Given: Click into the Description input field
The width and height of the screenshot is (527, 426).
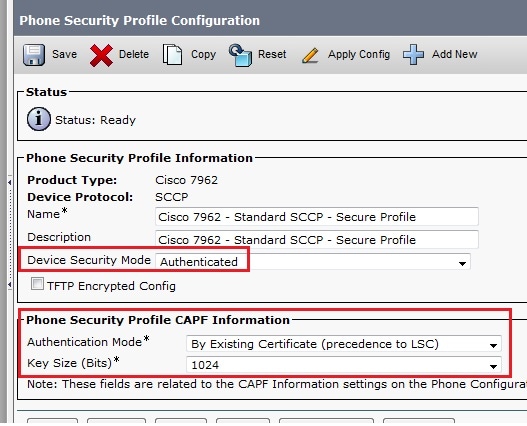Looking at the screenshot, I should [317, 239].
